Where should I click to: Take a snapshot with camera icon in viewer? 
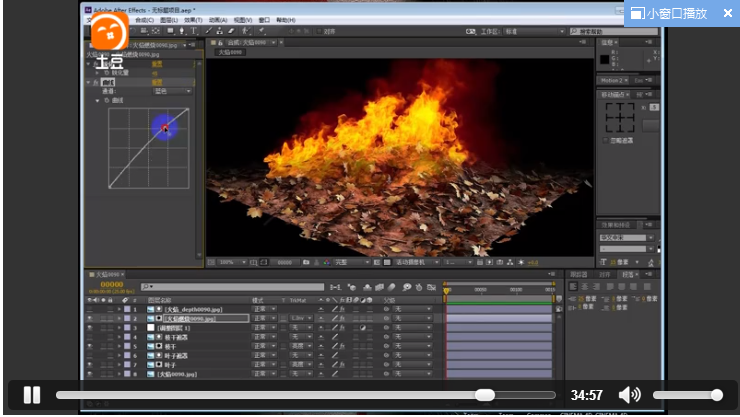[306, 262]
